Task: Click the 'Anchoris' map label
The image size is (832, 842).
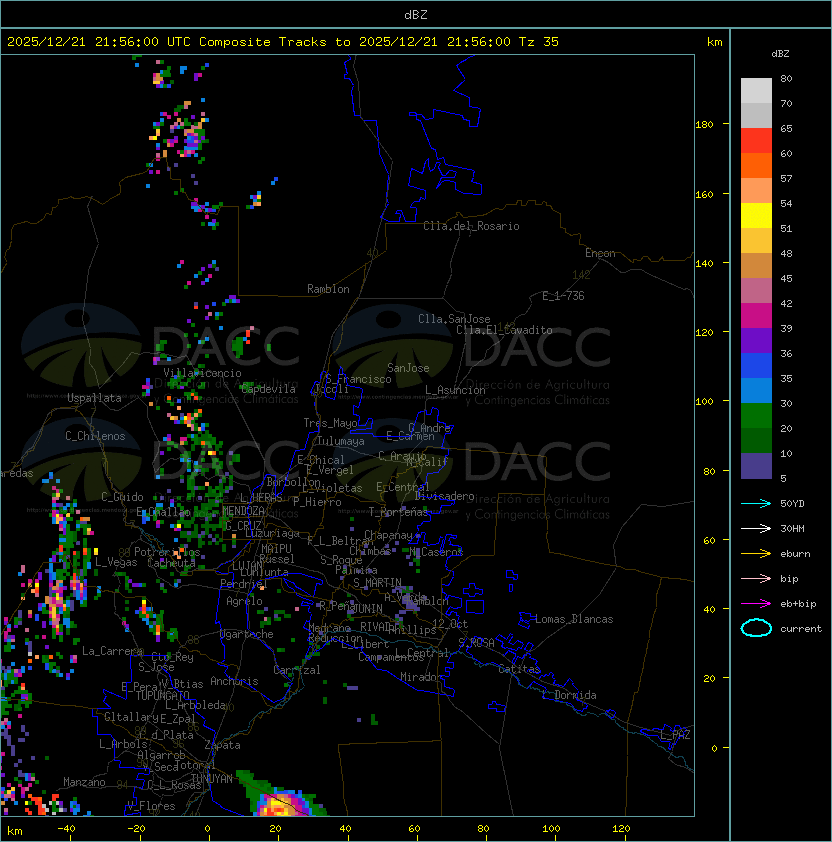Action: pos(234,681)
